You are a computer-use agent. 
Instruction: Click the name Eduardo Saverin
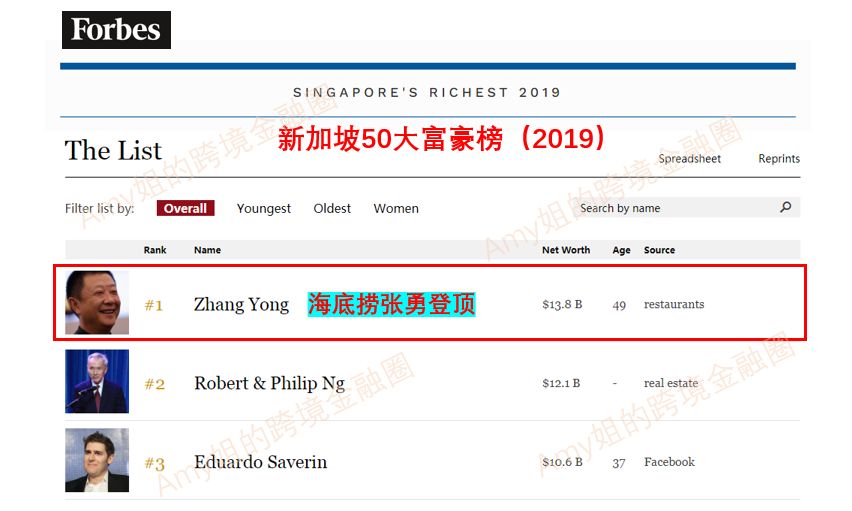coord(261,462)
